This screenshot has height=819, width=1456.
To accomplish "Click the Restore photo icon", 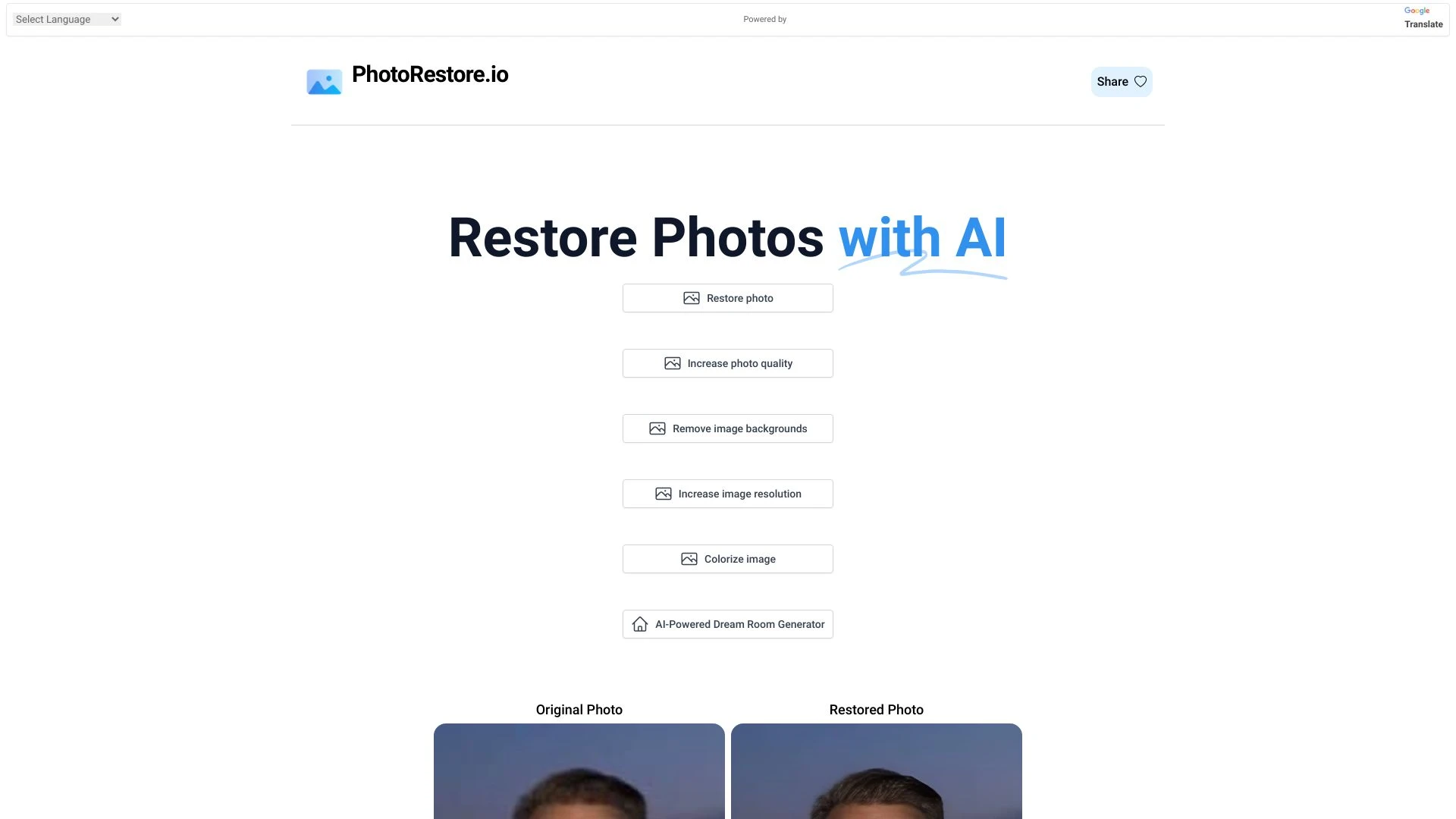I will click(x=690, y=298).
